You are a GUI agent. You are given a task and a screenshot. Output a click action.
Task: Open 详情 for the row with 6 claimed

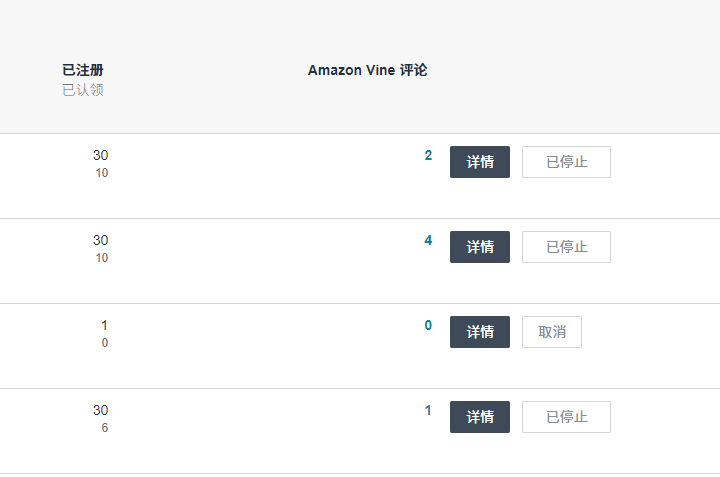tap(479, 417)
